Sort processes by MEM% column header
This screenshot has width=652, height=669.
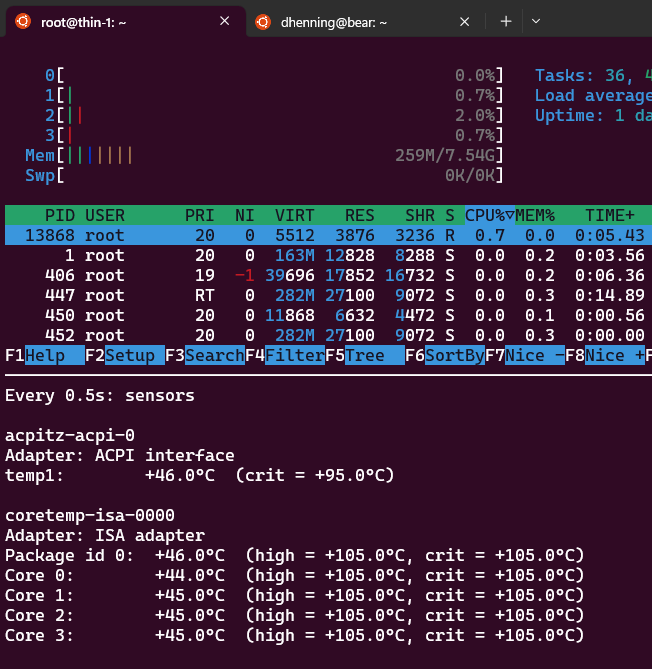point(535,215)
